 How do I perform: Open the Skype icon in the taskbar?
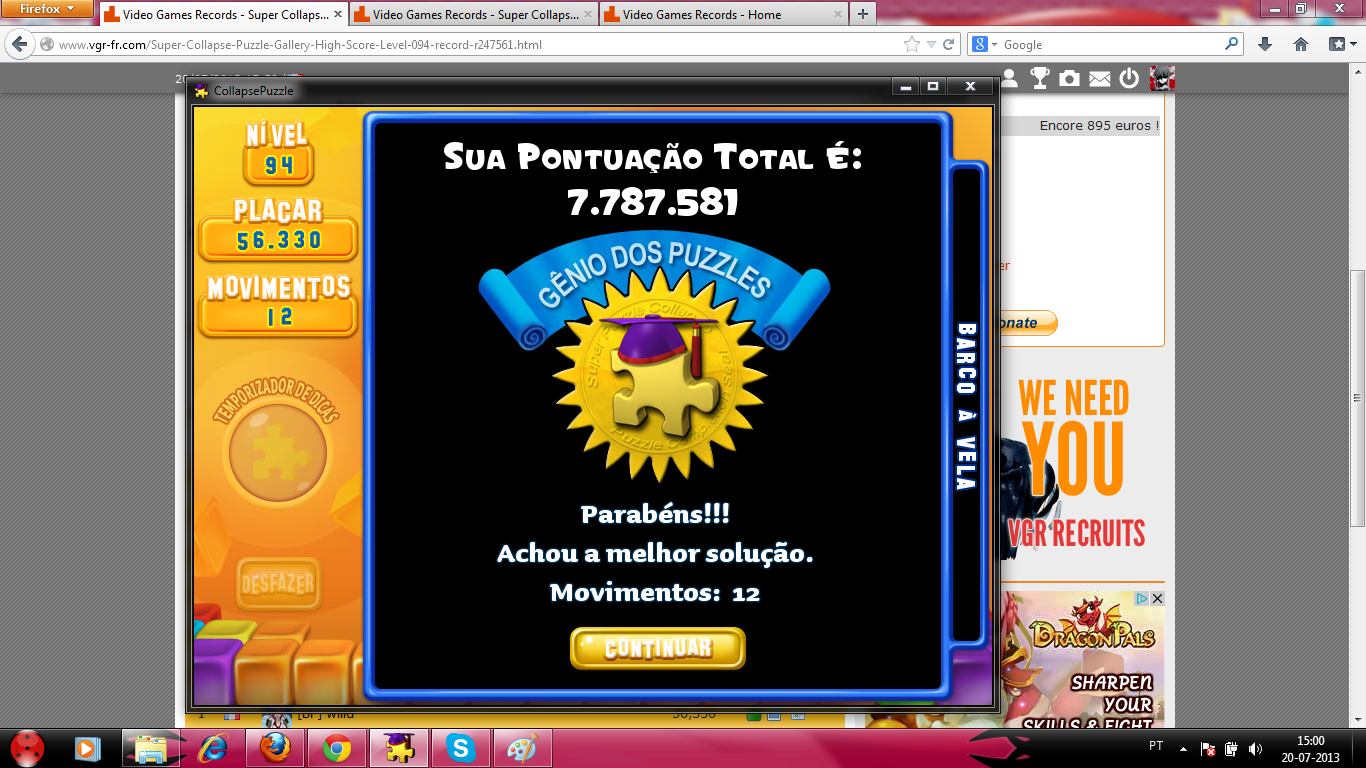460,748
